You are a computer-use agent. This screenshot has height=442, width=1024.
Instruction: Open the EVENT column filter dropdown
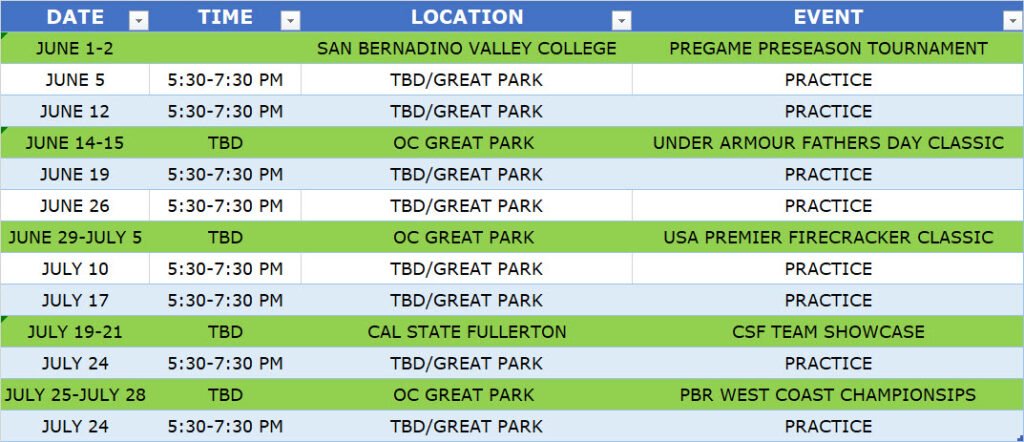pyautogui.click(x=1012, y=21)
